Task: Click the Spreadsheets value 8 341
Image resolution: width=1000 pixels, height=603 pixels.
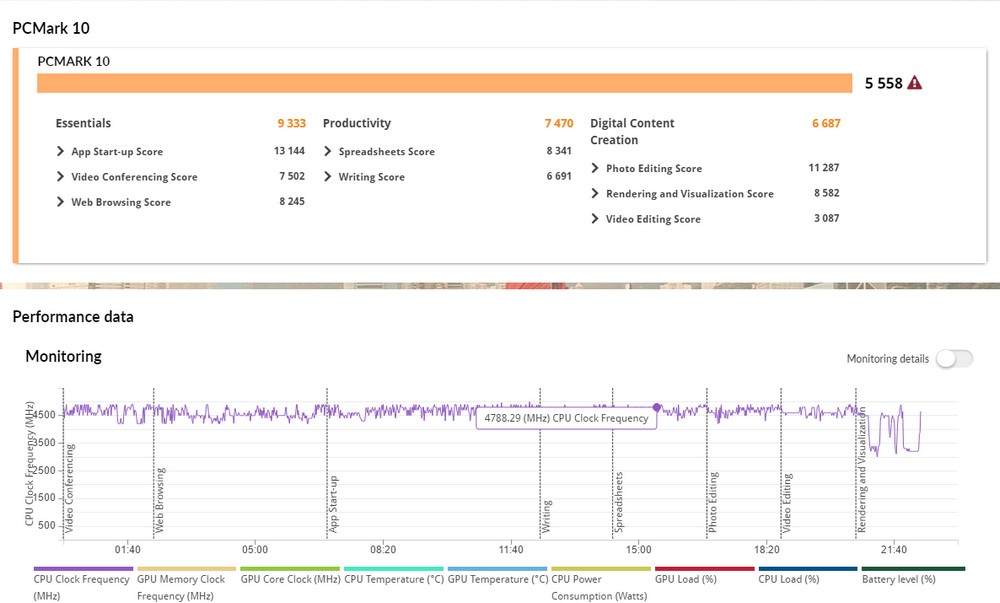Action: pos(559,151)
